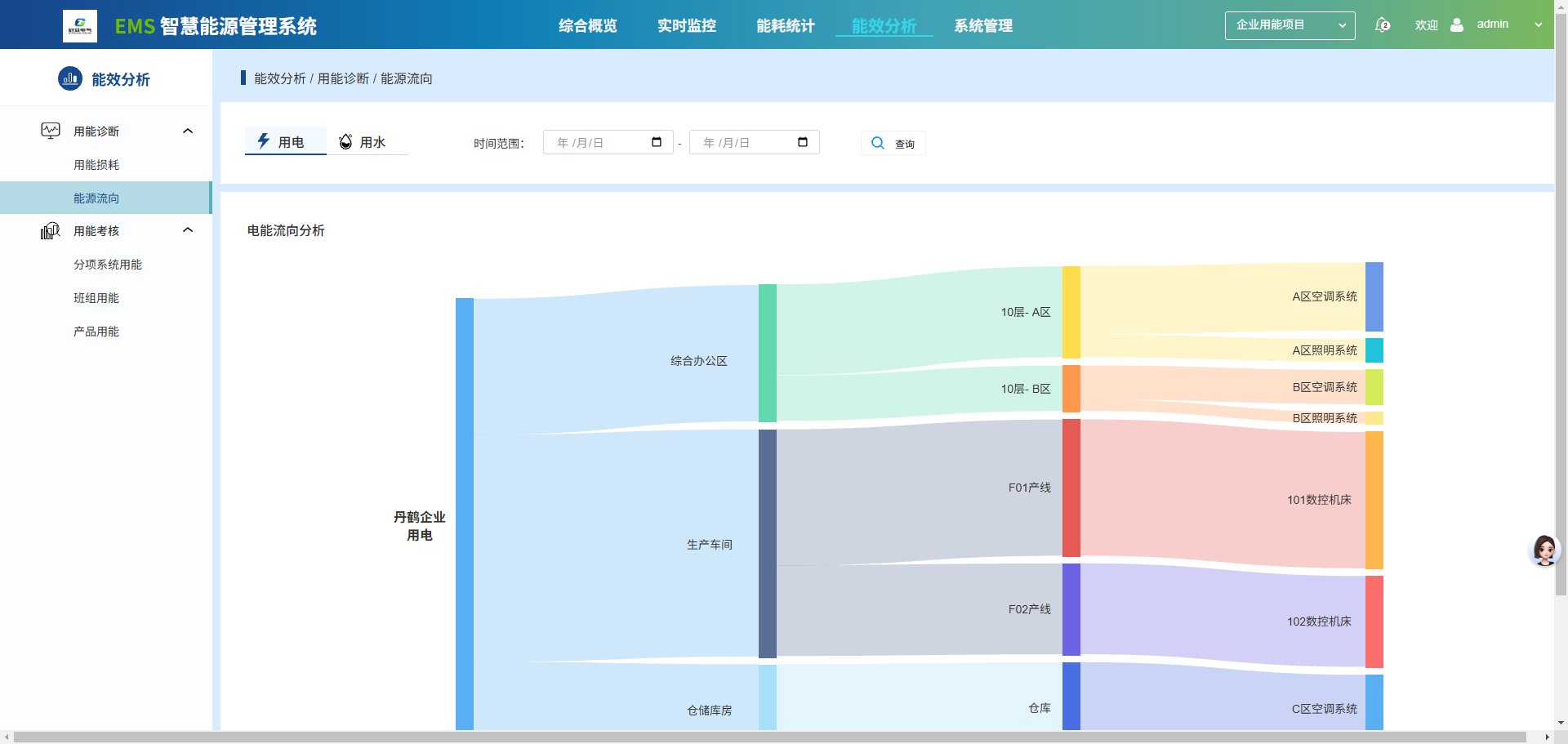The image size is (1568, 744).
Task: Click the lightning bolt electricity icon
Action: (264, 140)
